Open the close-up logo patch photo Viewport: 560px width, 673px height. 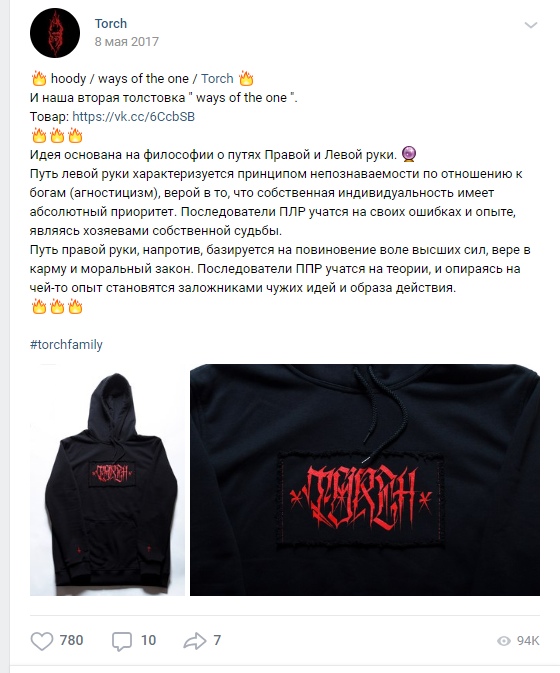coord(365,480)
